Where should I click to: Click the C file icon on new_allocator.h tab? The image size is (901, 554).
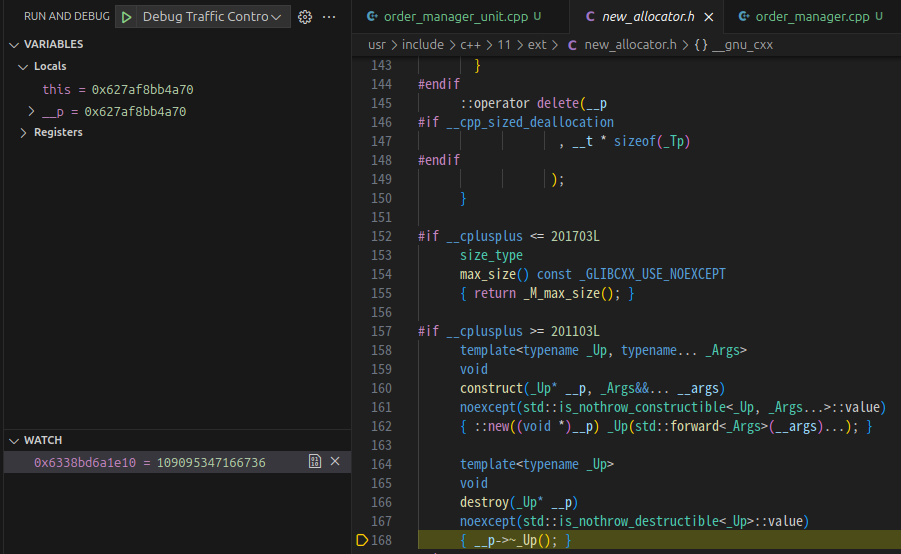590,17
